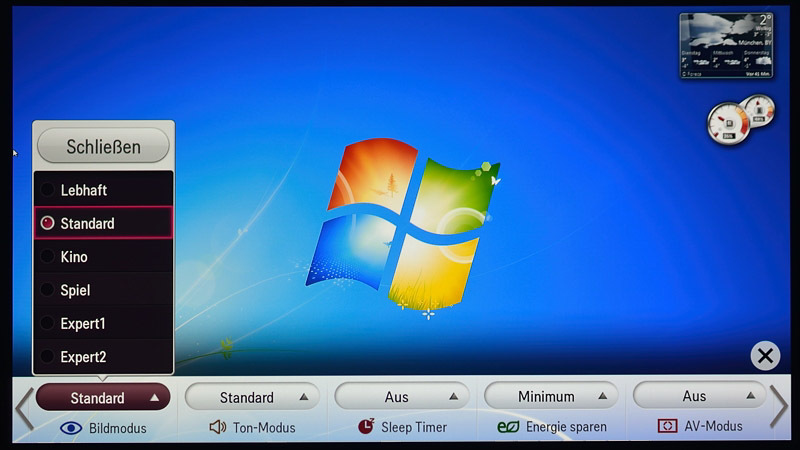
Task: Click the Bildmodus label text
Action: point(117,428)
